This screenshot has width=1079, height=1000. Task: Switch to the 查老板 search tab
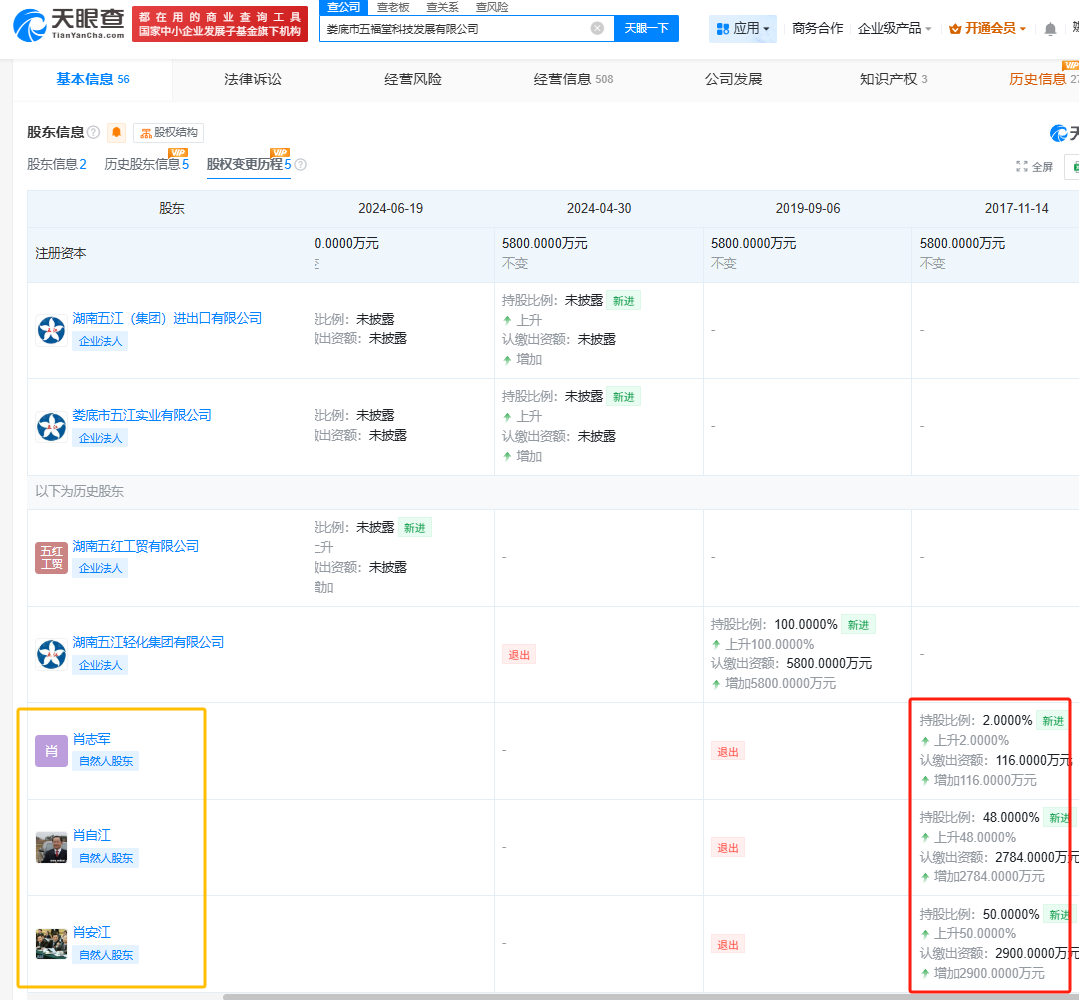393,7
